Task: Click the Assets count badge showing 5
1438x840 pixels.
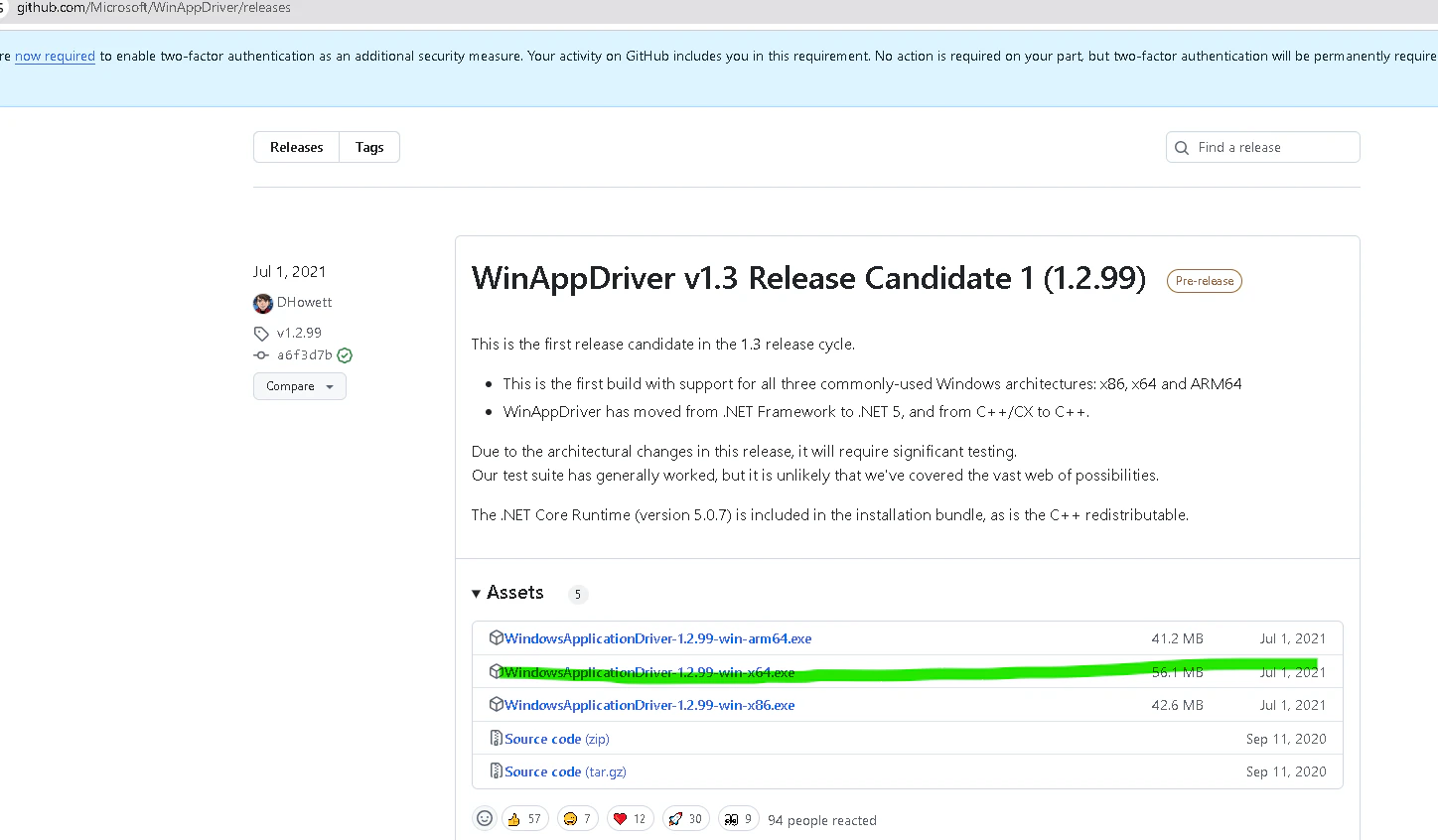Action: click(x=578, y=595)
